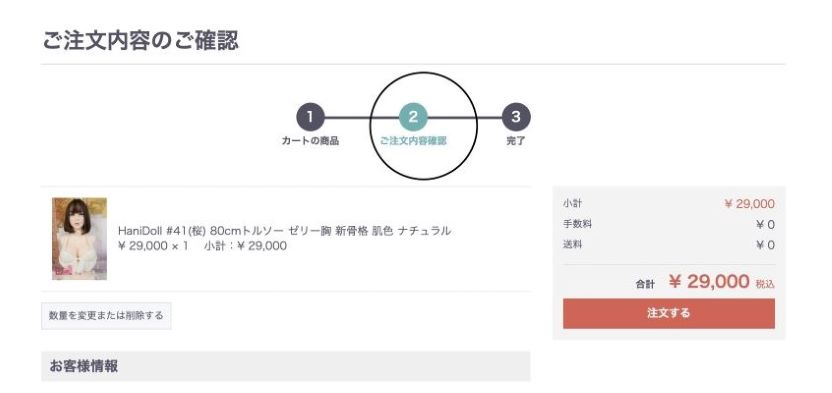Click the HaniDoll #41 product name
The width and height of the screenshot is (832, 393).
coord(284,231)
